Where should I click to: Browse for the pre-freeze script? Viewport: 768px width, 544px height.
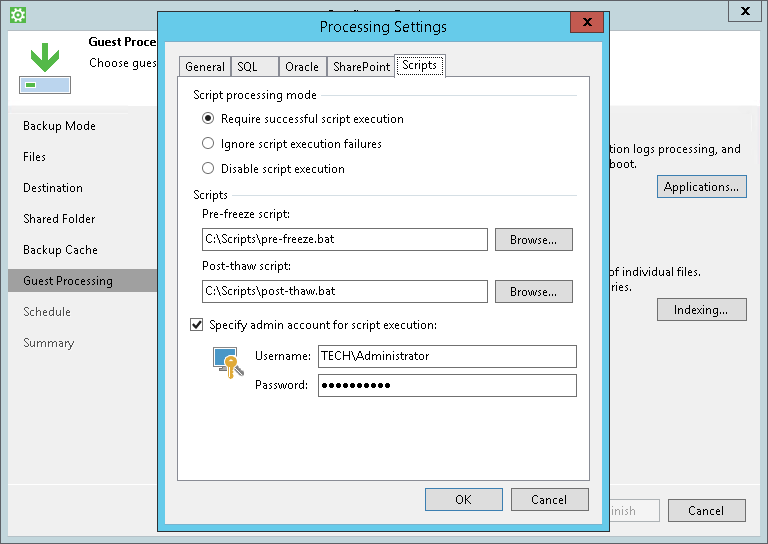click(533, 240)
